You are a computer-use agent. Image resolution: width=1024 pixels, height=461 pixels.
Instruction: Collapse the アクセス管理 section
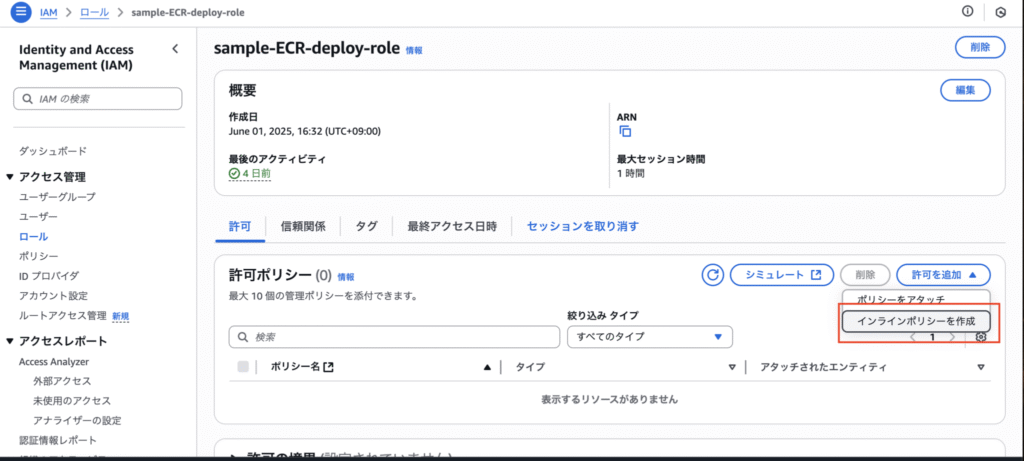[10, 177]
